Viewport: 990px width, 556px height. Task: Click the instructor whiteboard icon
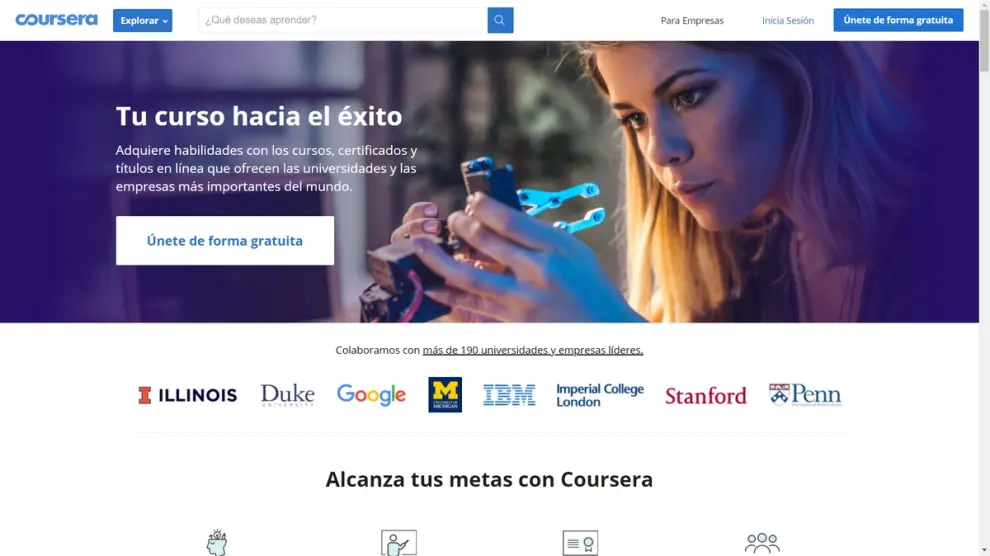[x=398, y=543]
